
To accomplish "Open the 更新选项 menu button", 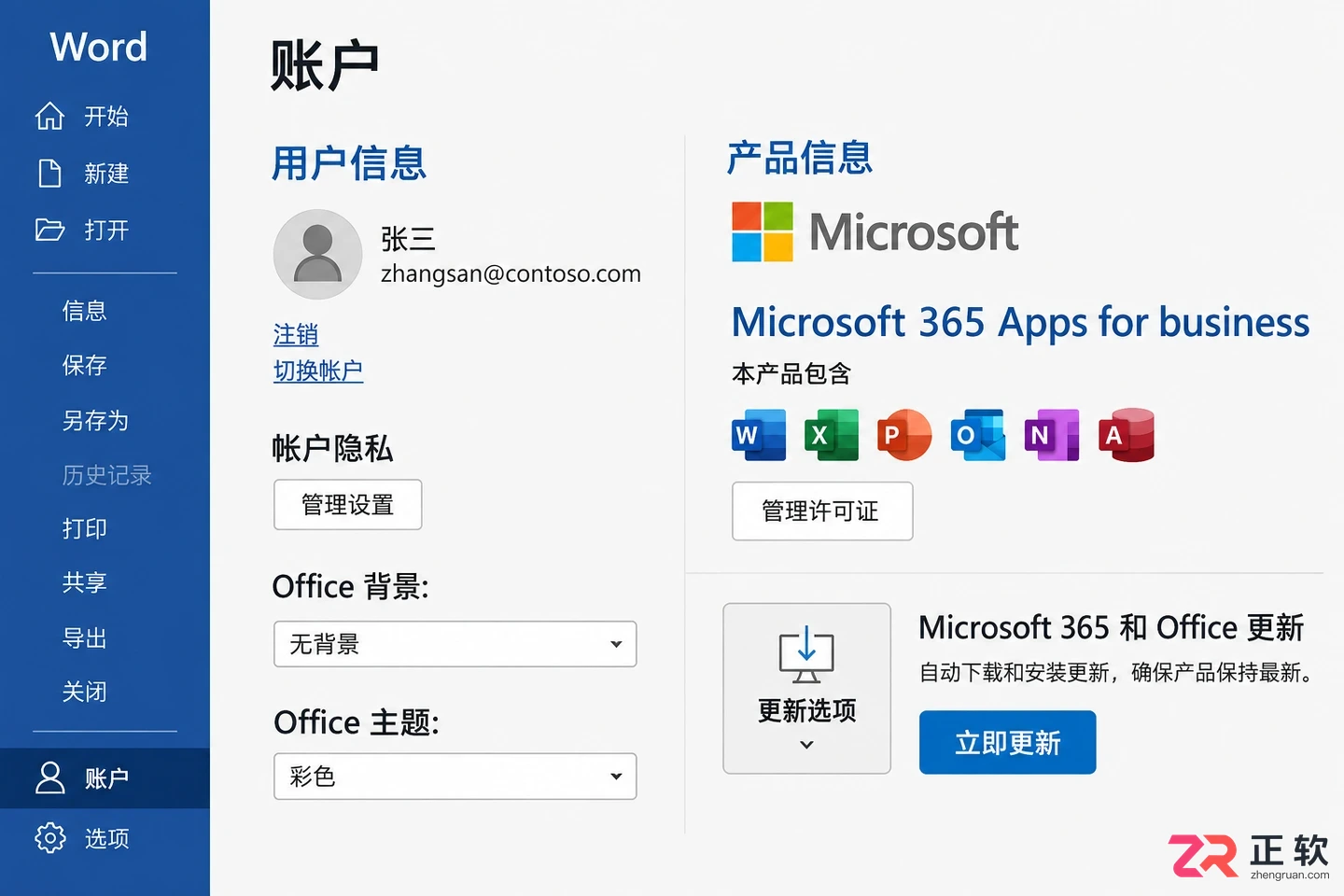I will coord(806,688).
